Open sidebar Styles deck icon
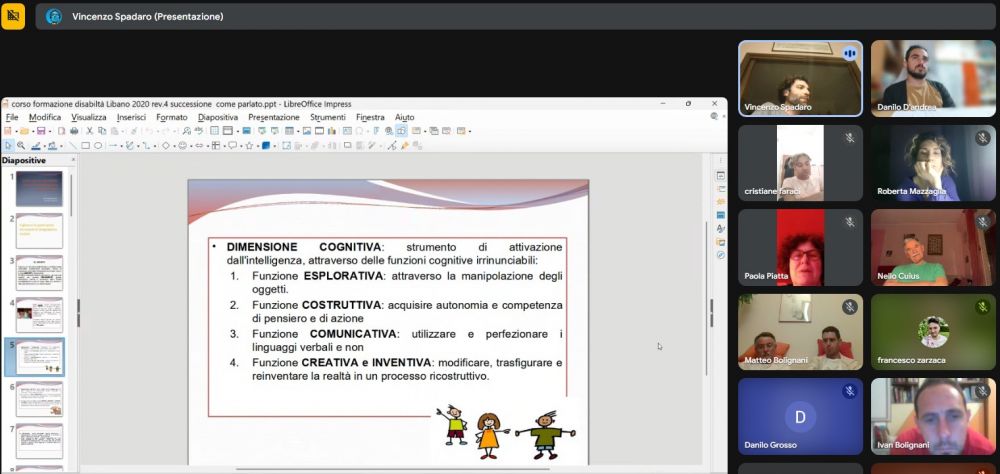Screen dimensions: 1000x474 click(721, 228)
